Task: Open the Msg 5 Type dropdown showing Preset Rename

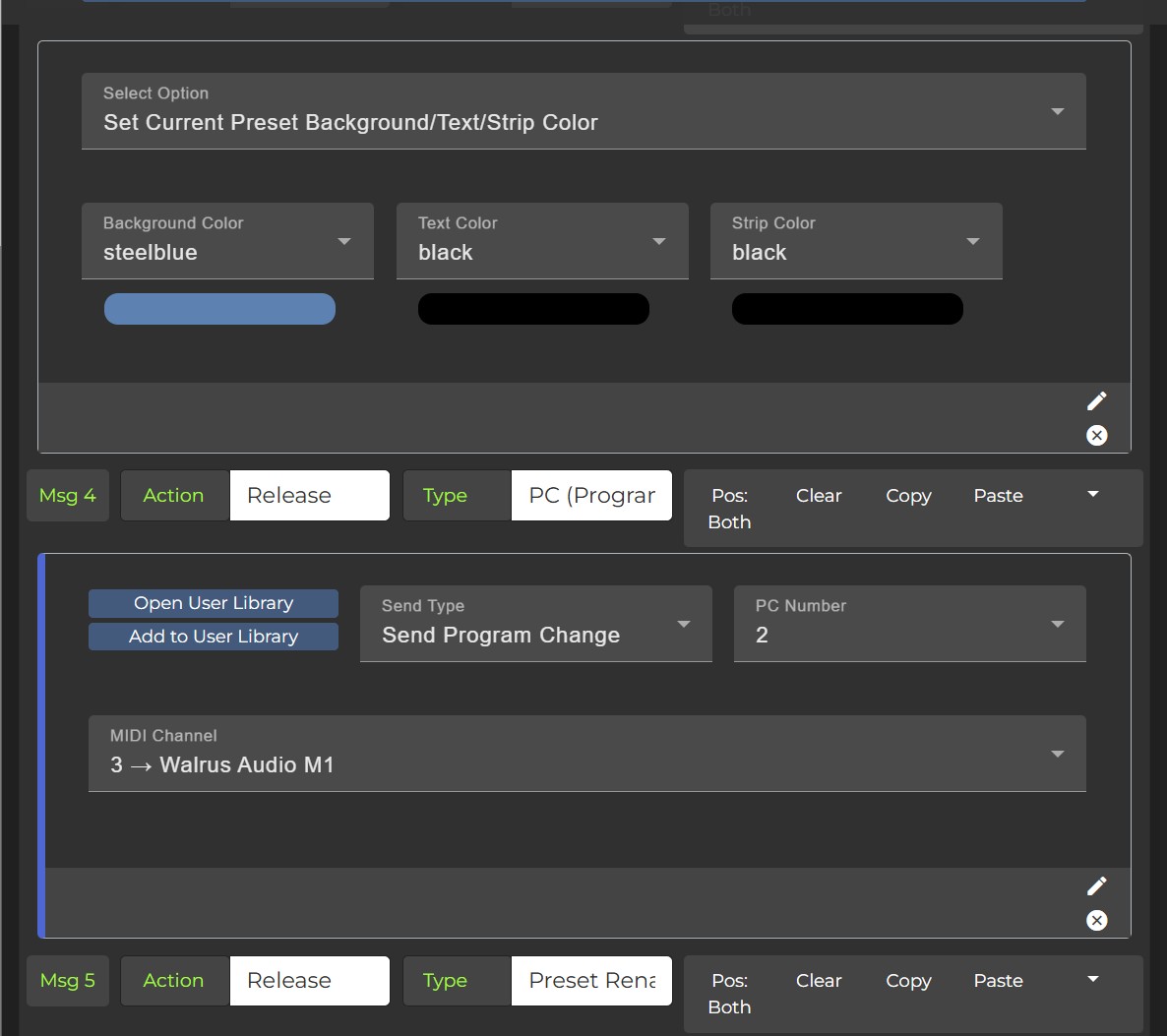Action: click(x=591, y=981)
